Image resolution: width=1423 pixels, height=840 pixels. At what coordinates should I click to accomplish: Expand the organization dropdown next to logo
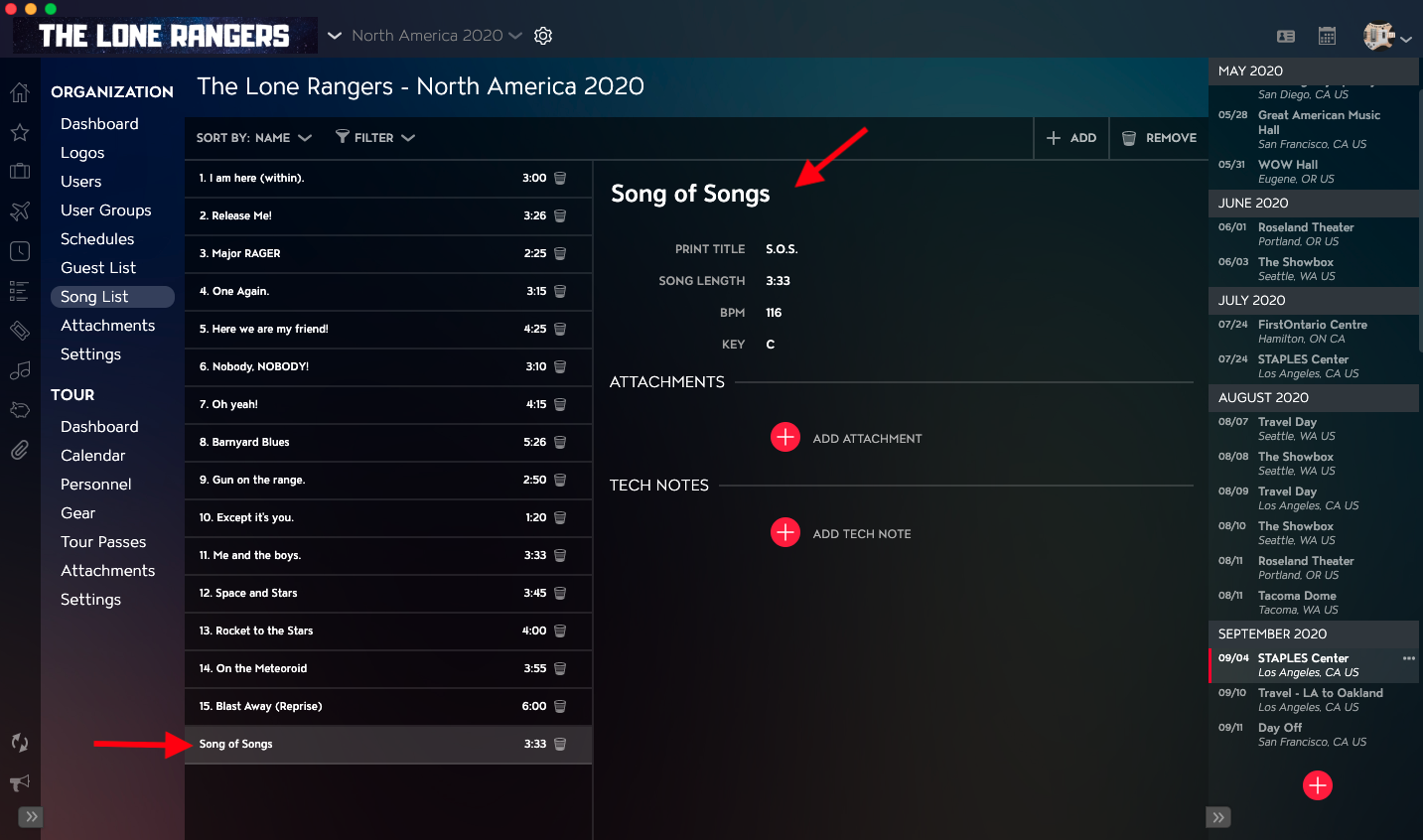coord(335,36)
